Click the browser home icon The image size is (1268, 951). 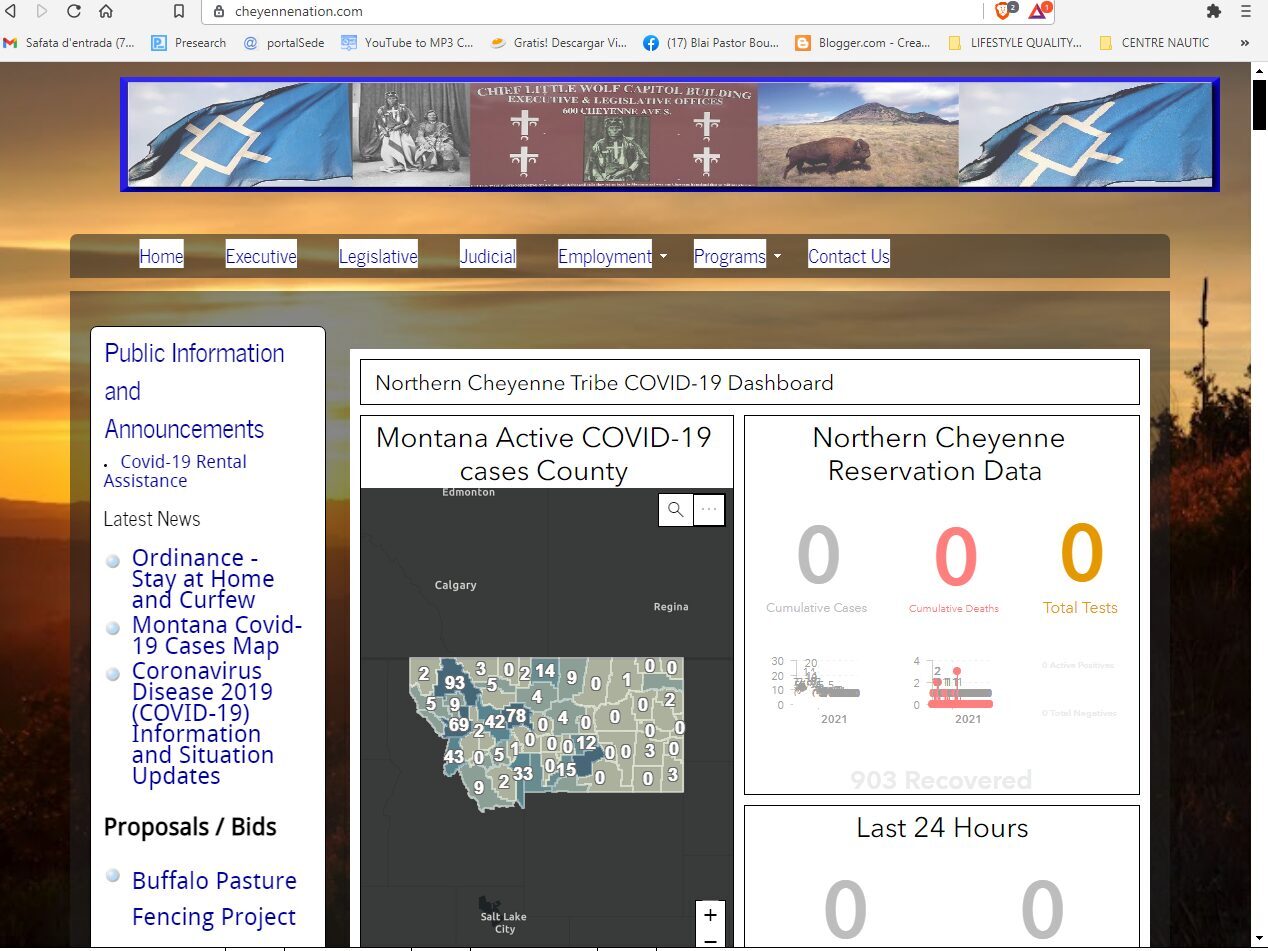tap(106, 12)
